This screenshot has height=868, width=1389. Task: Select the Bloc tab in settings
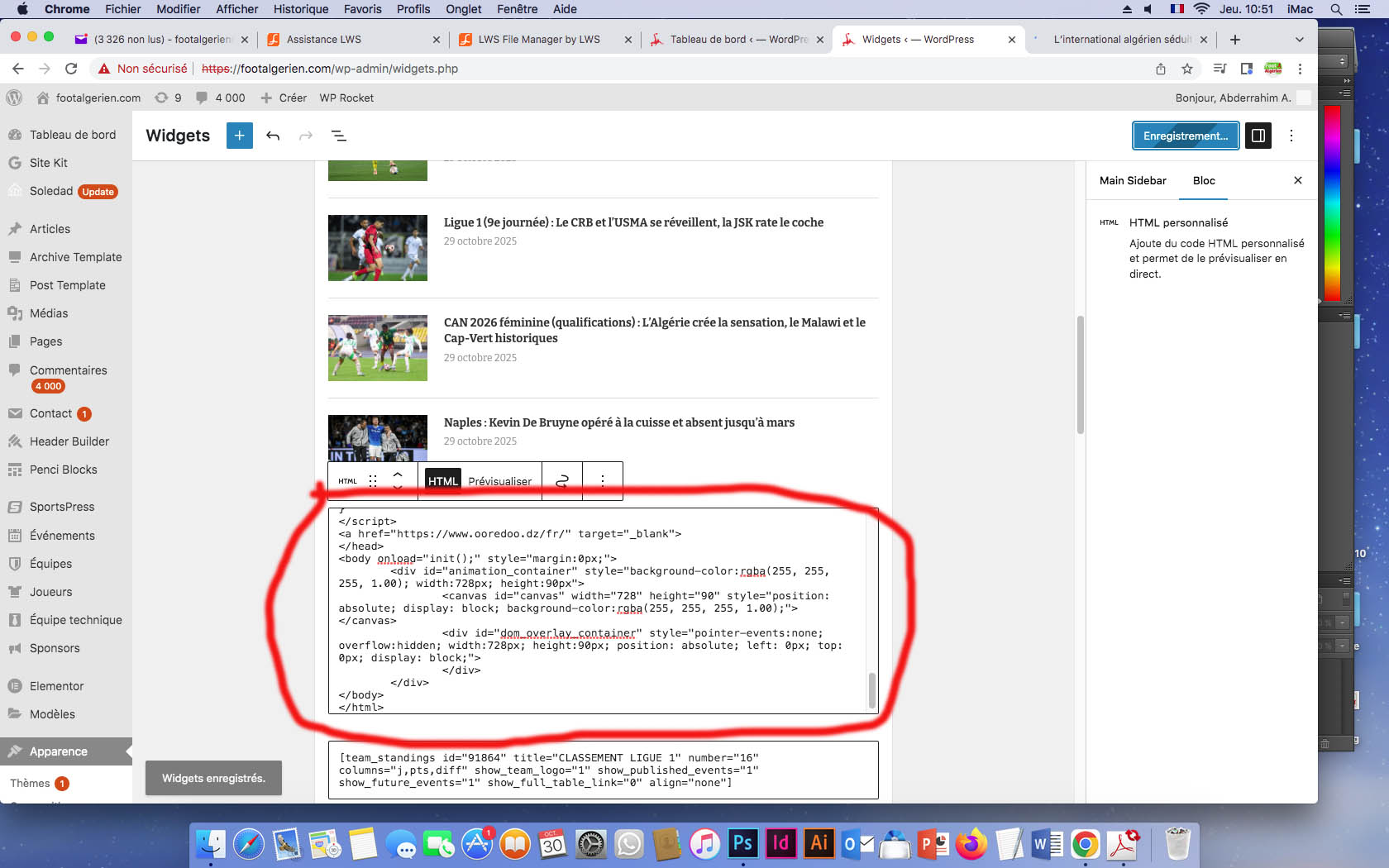1204,180
